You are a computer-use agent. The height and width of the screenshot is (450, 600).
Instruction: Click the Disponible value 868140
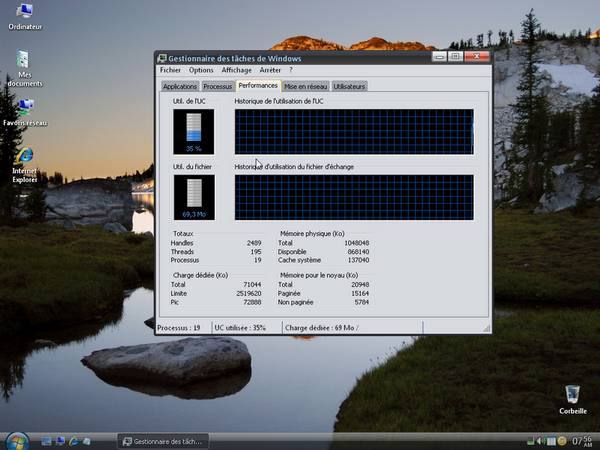[358, 252]
